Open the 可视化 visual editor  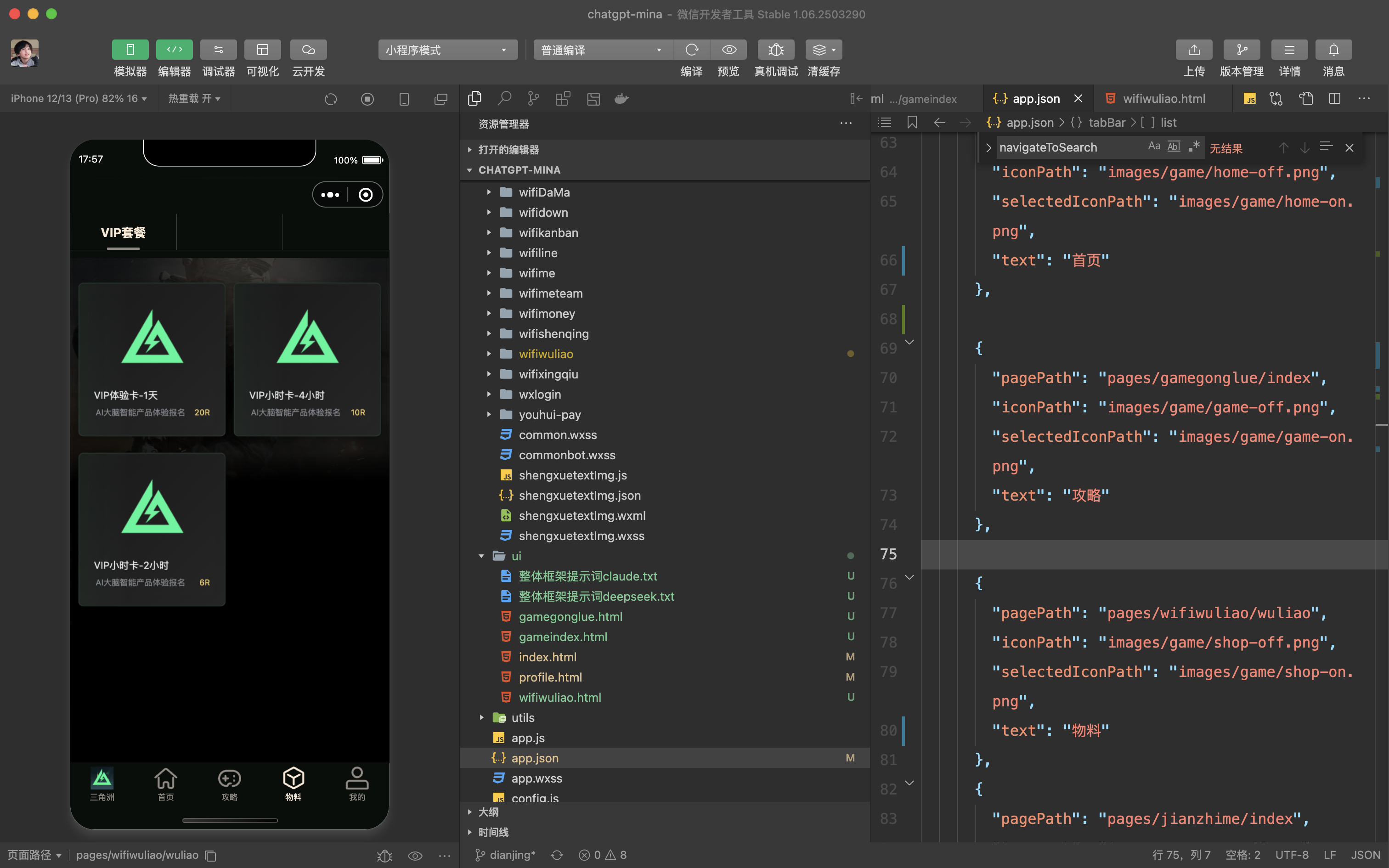(262, 50)
